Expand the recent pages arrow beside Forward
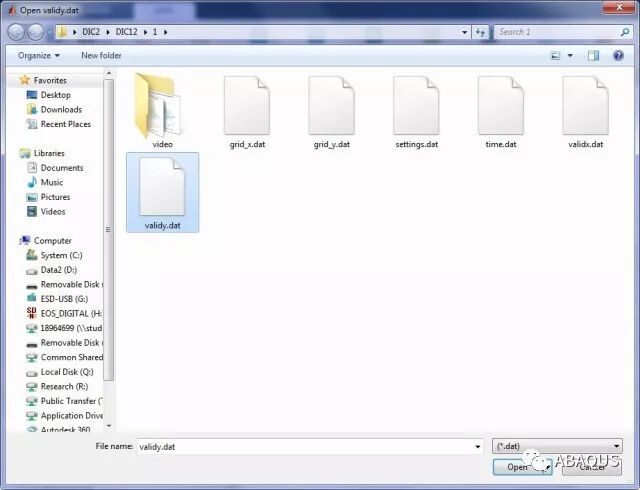 coord(49,32)
